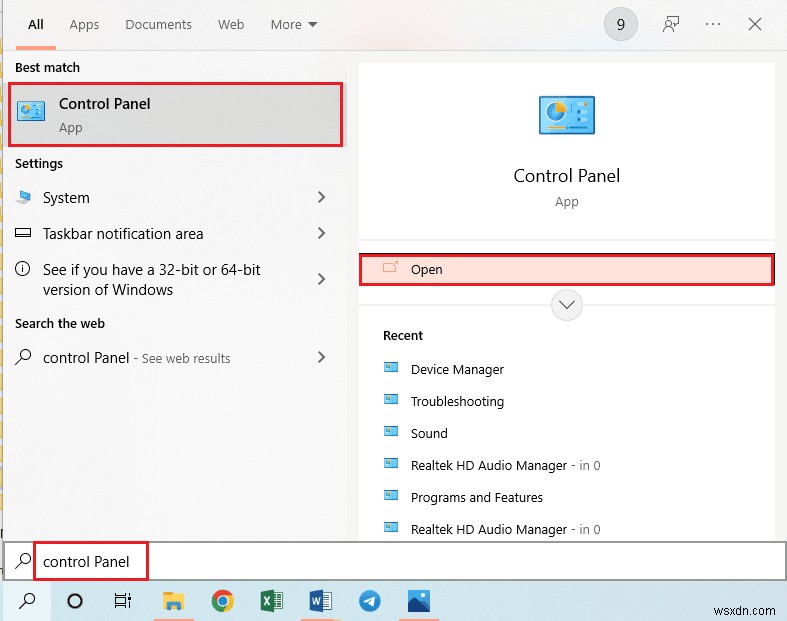
Task: Expand Taskbar notification area result arrow
Action: 321,234
